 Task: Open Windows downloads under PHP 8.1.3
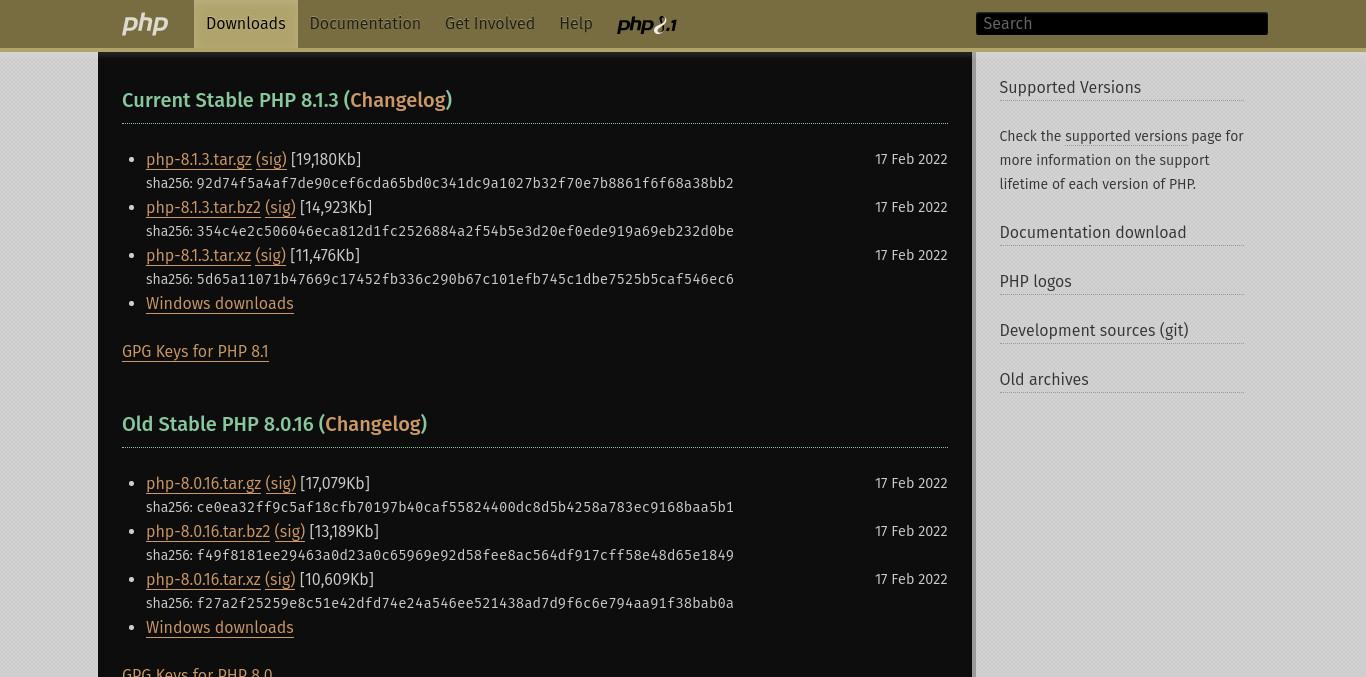pos(220,304)
